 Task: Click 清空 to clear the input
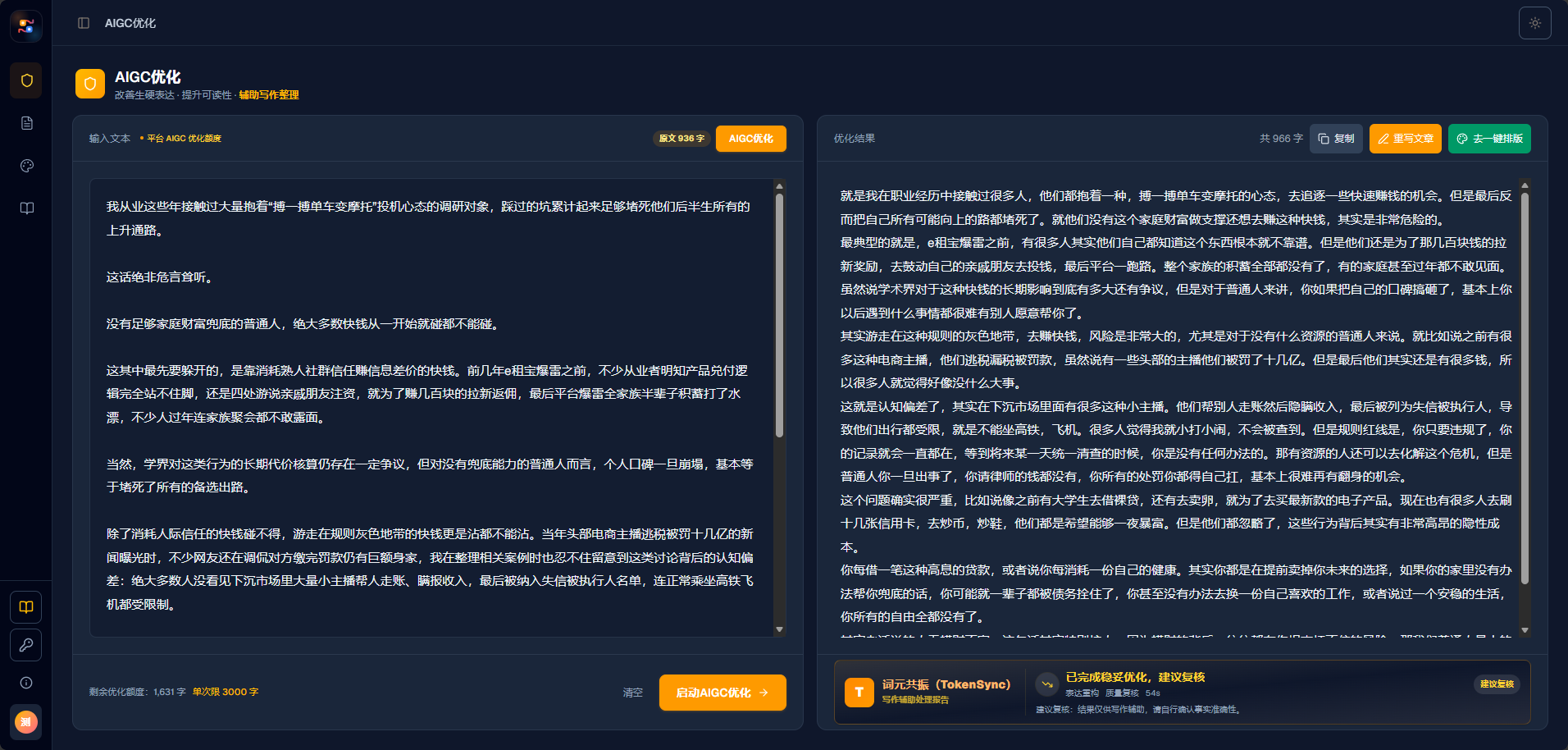click(632, 693)
